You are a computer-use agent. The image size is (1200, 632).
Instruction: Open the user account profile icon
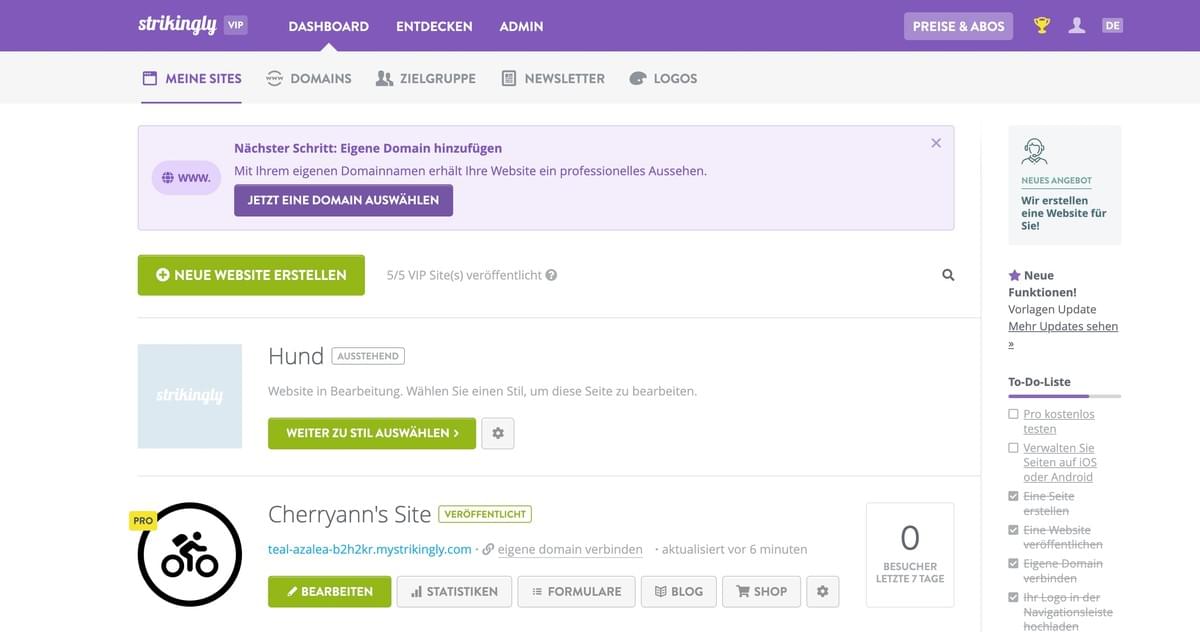1077,26
